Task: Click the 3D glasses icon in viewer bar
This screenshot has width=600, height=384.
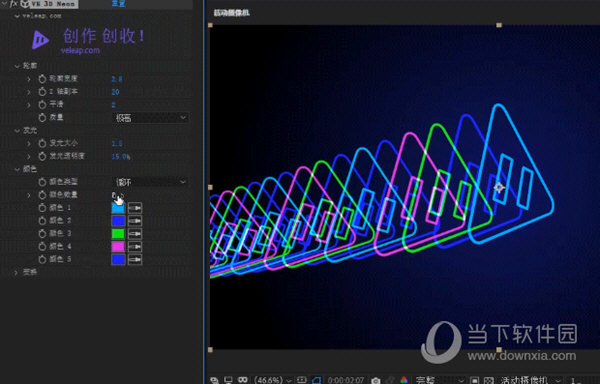Action: [243, 380]
